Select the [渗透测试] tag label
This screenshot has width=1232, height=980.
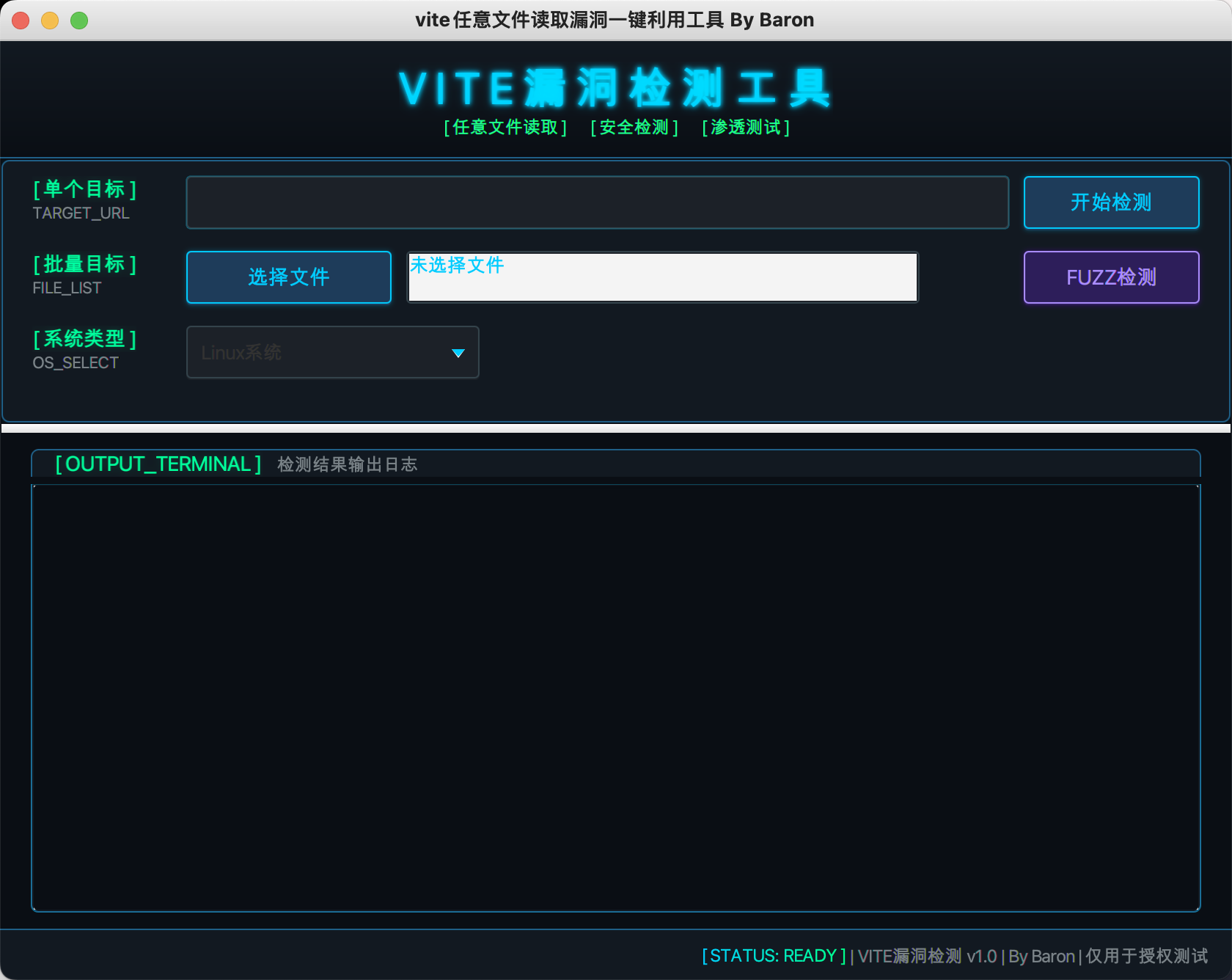745,128
